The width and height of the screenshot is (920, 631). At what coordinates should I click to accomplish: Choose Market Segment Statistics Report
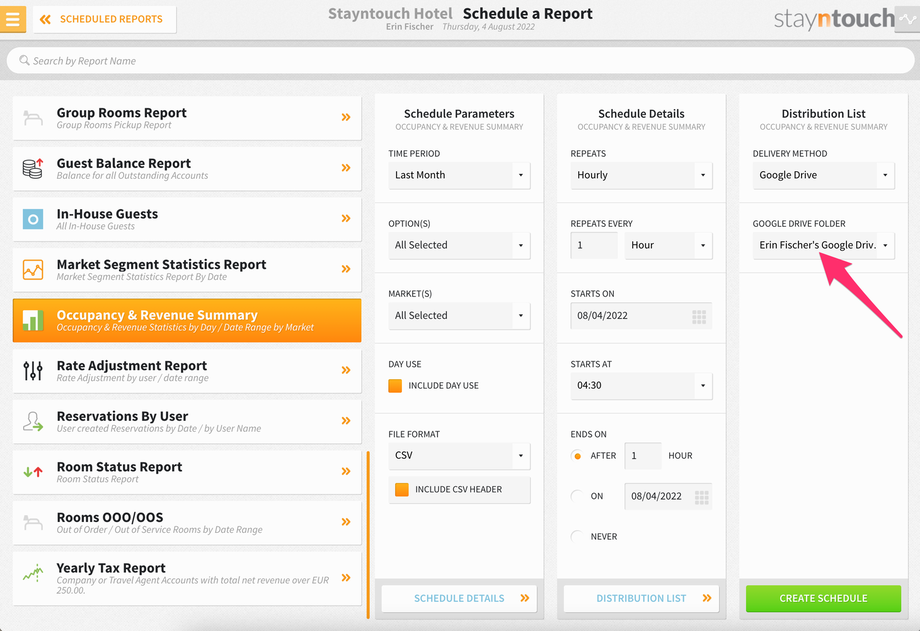pos(187,269)
